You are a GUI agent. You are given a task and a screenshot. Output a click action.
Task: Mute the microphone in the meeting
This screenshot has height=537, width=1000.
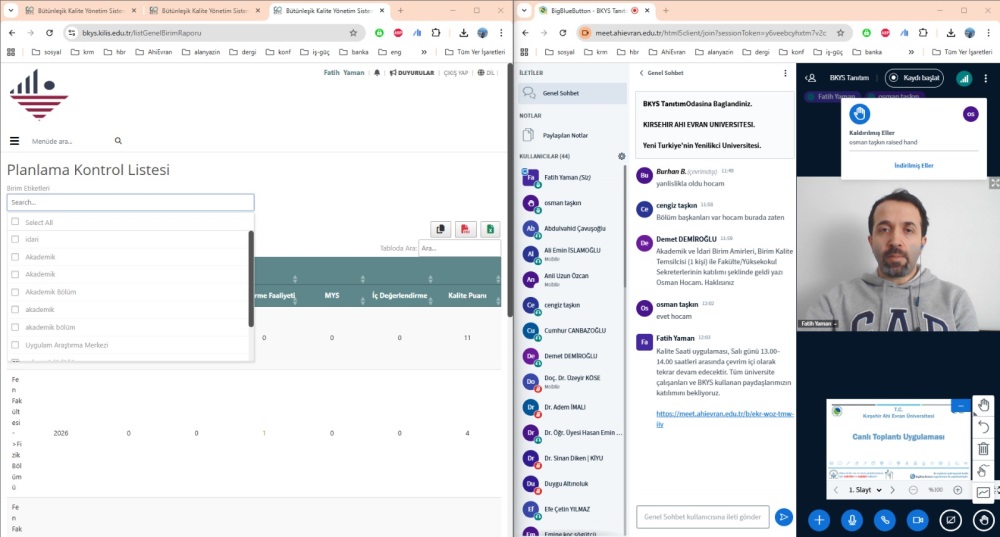[852, 520]
